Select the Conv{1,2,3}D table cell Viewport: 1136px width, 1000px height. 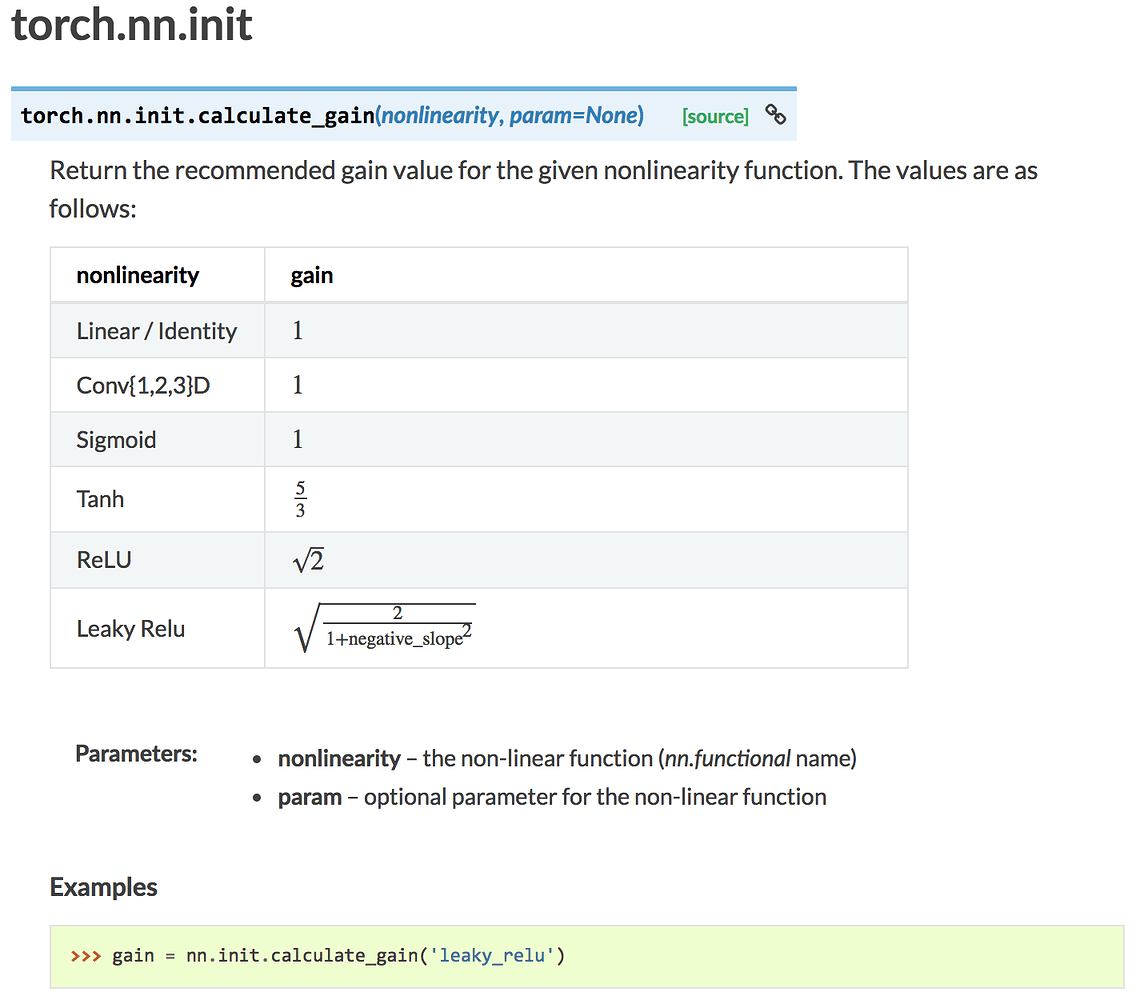click(143, 385)
